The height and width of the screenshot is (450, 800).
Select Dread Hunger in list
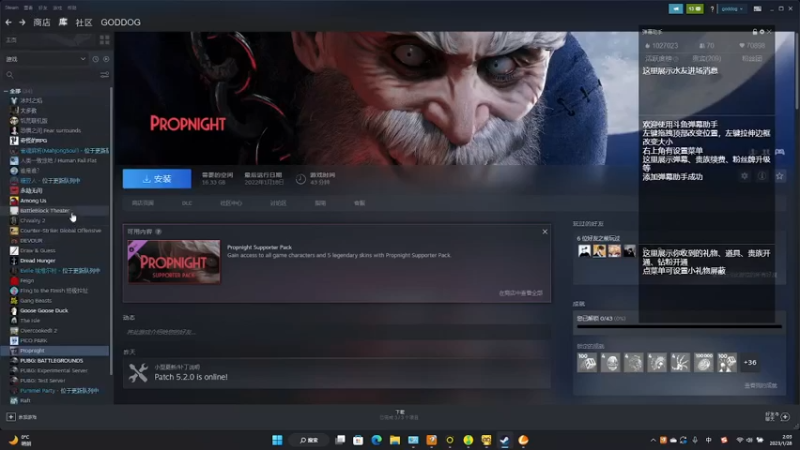tap(55, 260)
